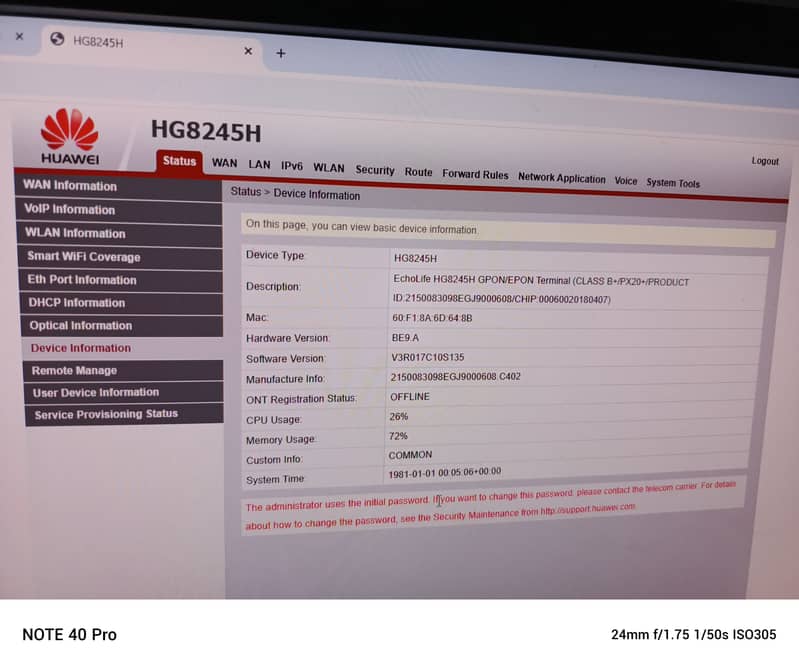
Task: Click the Logout link
Action: (765, 161)
